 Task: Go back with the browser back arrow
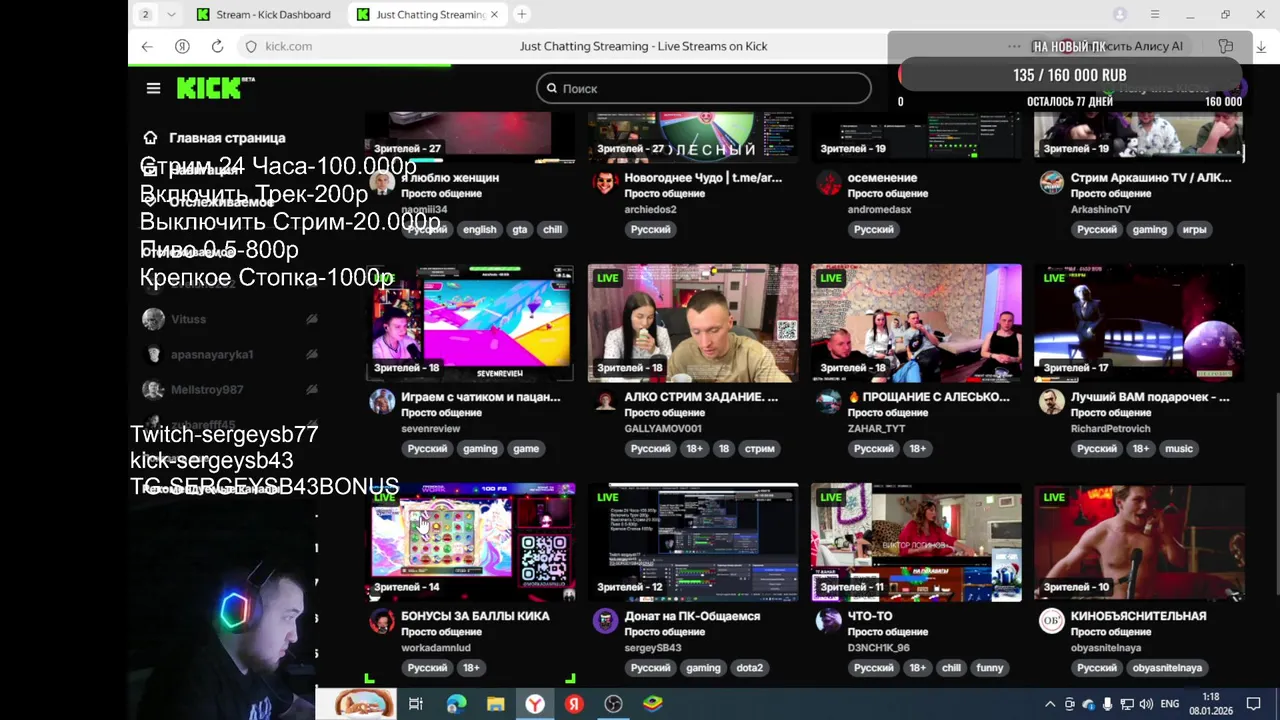click(x=147, y=46)
